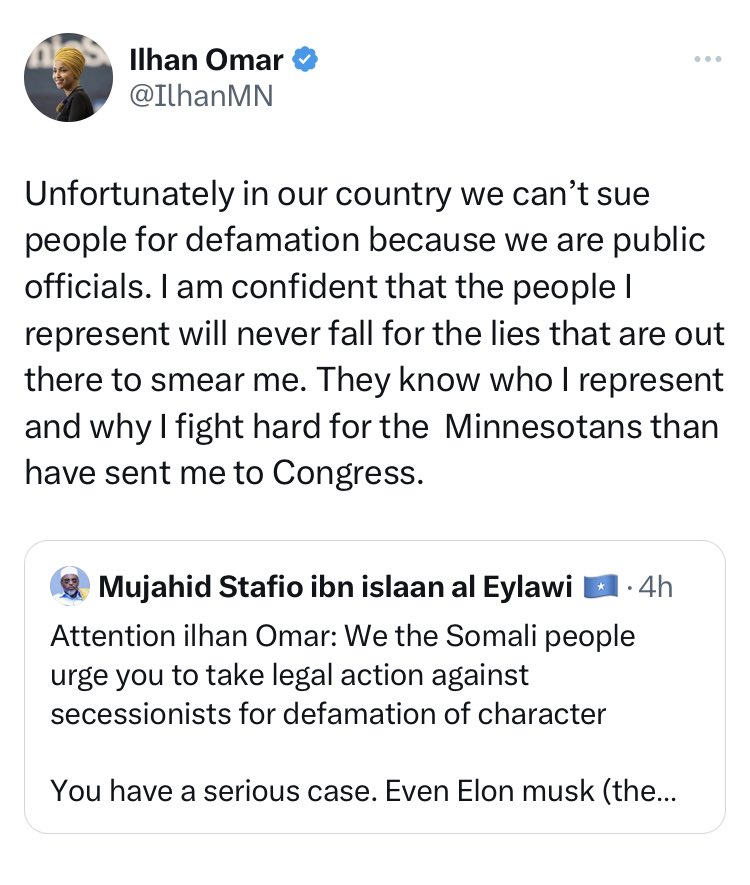Click the line starting "there to smear me"

click(x=373, y=380)
